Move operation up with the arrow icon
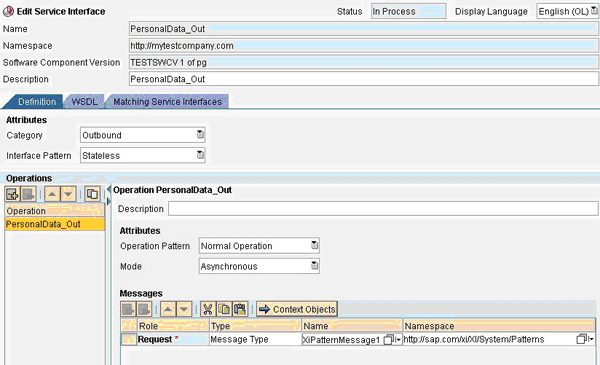This screenshot has height=365, width=600. 52,194
